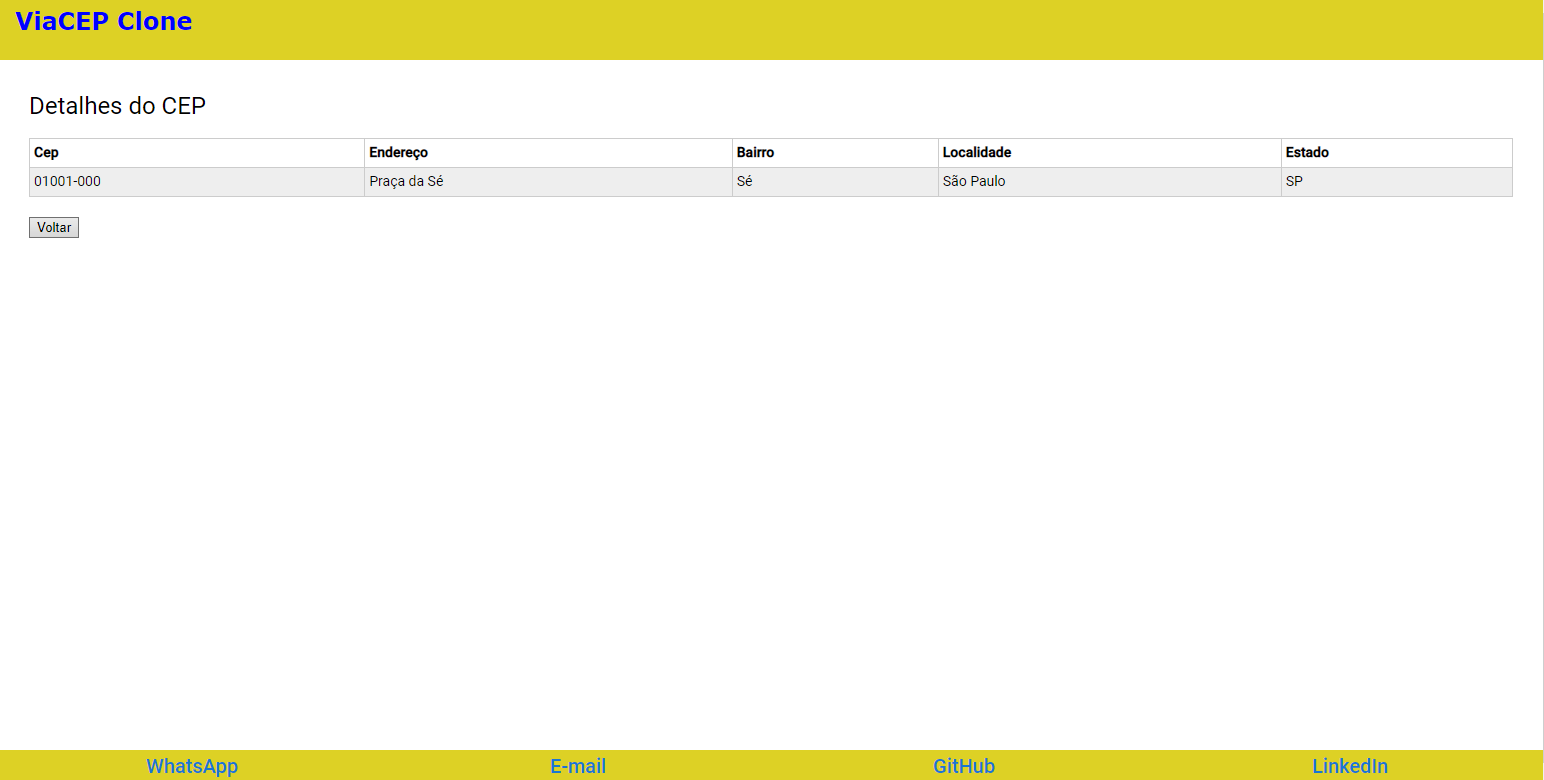Image resolution: width=1544 pixels, height=780 pixels.
Task: Select the São Paulo localidade cell
Action: (973, 181)
